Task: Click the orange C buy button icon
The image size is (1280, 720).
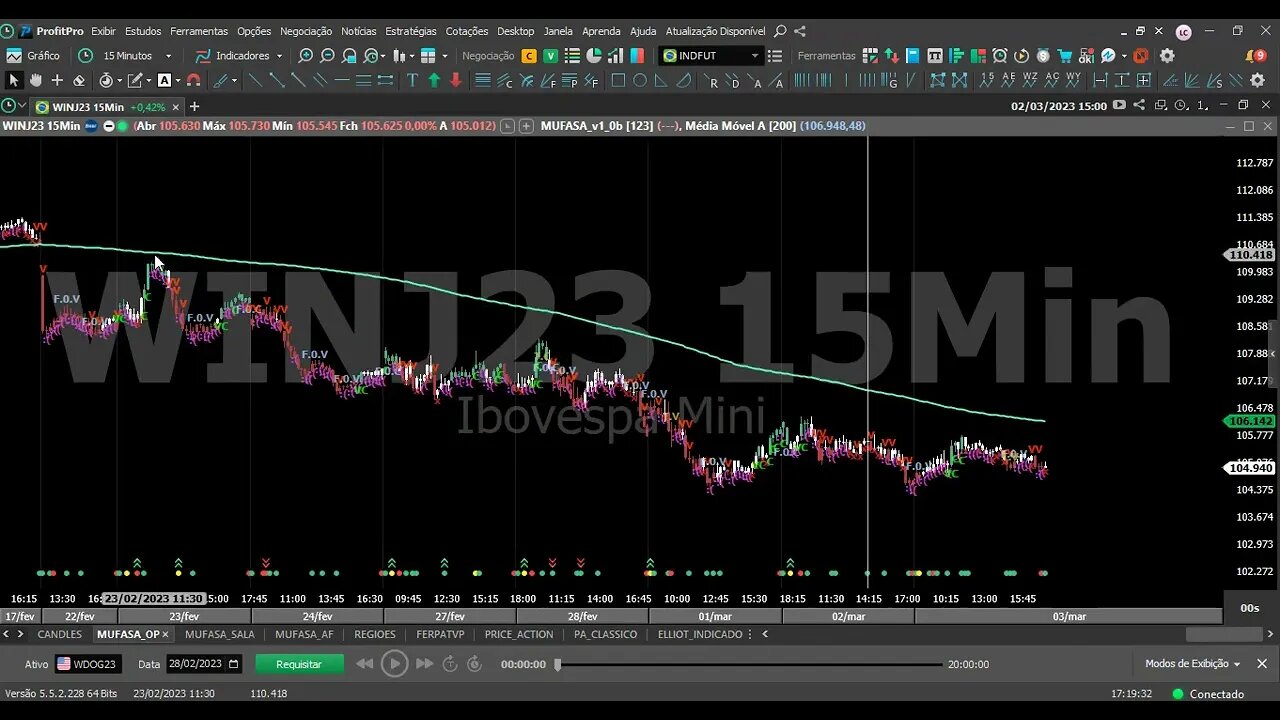Action: (x=529, y=56)
